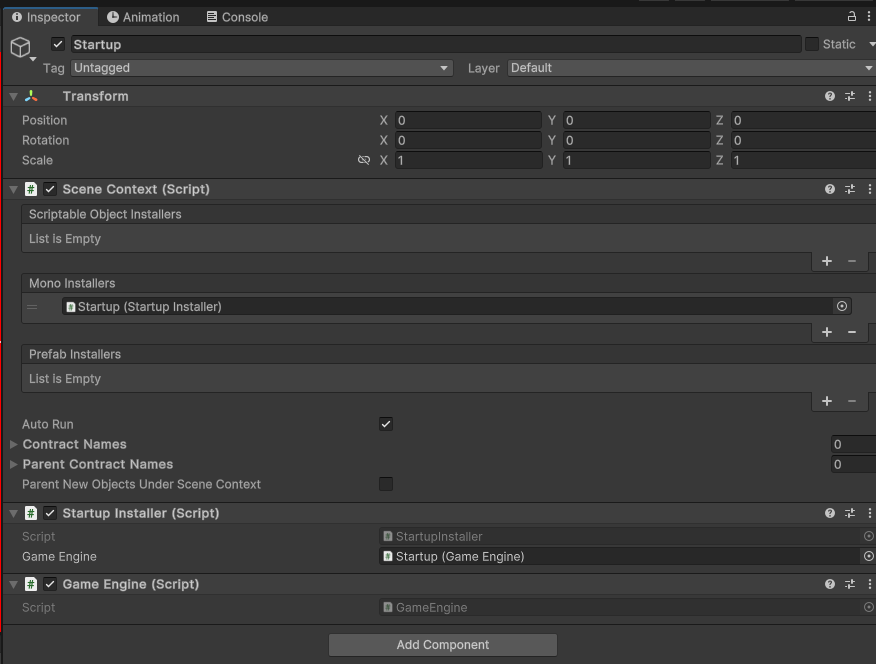Click the lock icon on the Inspector panel
Screen dimensions: 876x664
(x=851, y=17)
